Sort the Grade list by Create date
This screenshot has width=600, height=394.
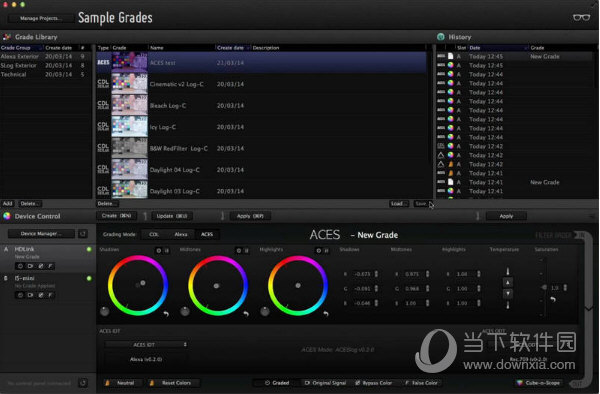[233, 48]
